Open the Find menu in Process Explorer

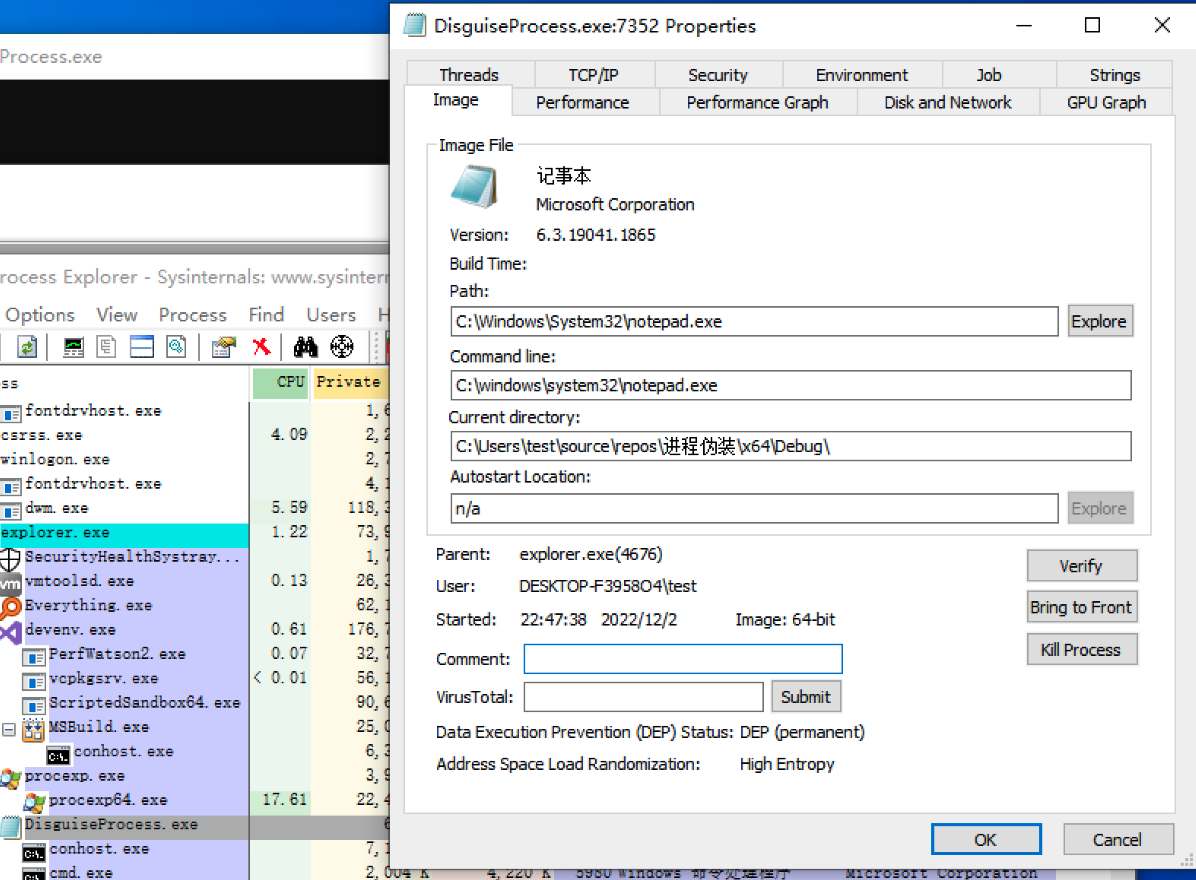pyautogui.click(x=266, y=315)
